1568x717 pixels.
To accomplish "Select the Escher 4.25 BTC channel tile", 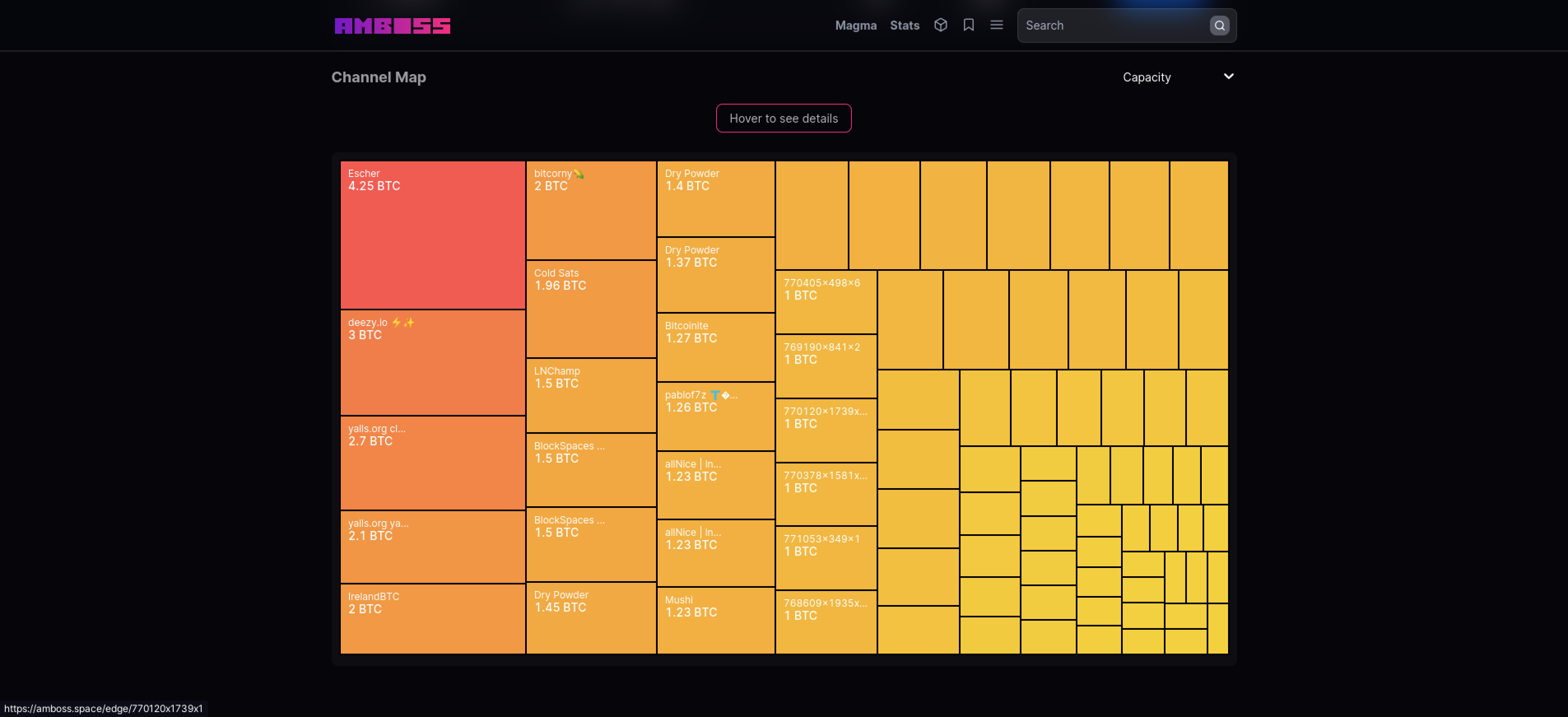I will click(432, 235).
